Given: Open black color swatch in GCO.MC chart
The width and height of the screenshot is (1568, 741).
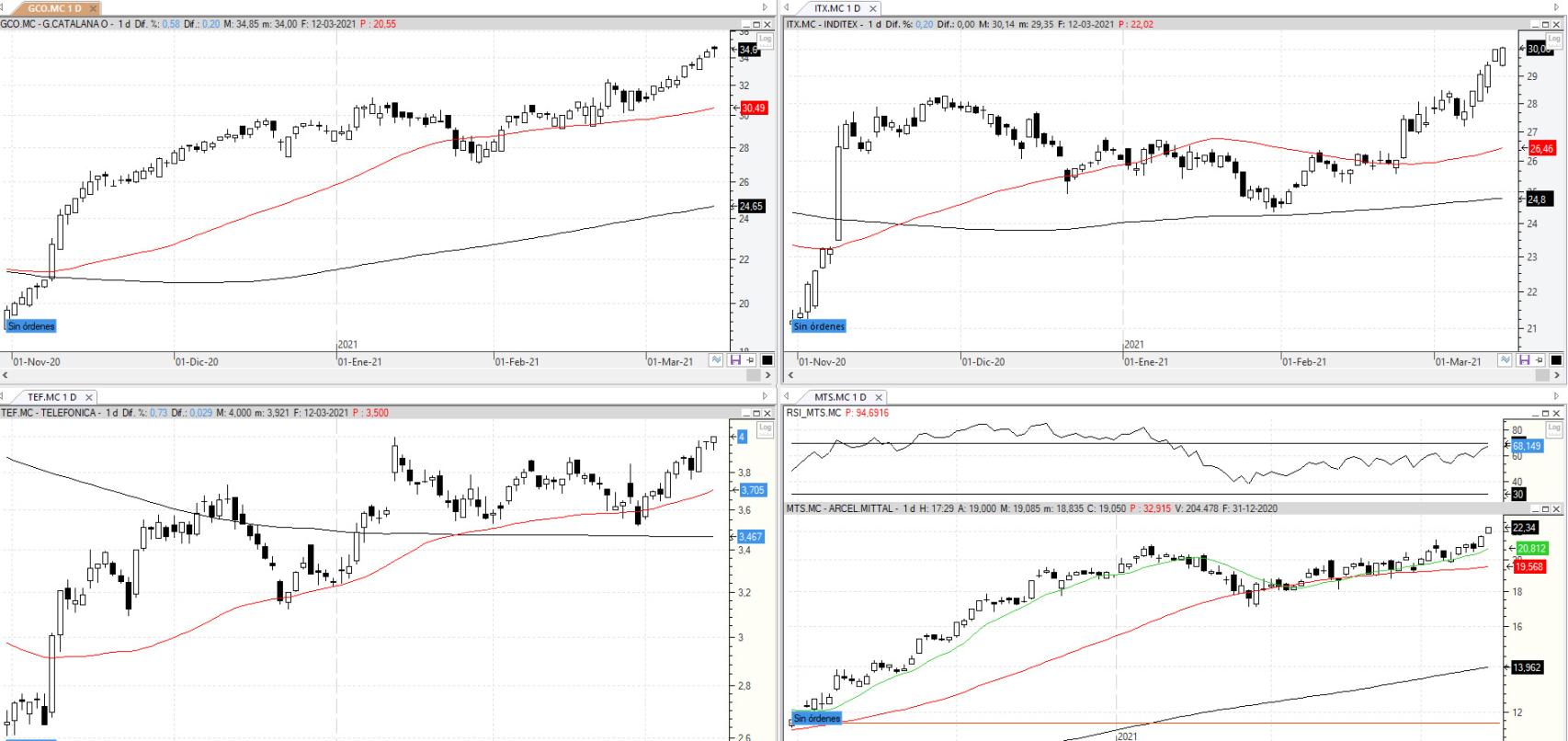Looking at the screenshot, I should [767, 360].
